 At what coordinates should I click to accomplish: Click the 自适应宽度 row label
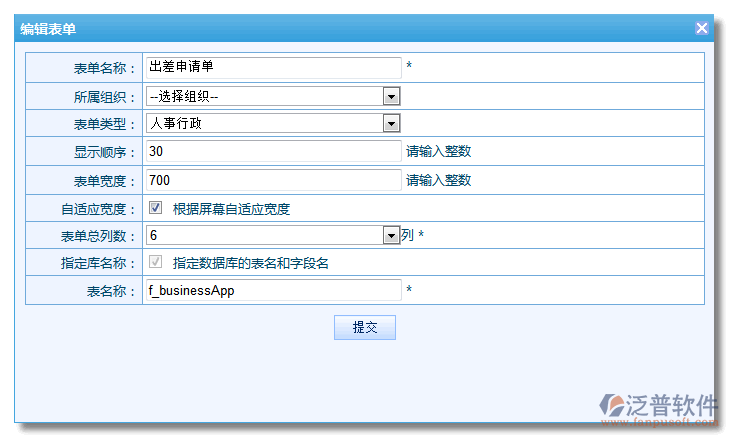coord(98,209)
